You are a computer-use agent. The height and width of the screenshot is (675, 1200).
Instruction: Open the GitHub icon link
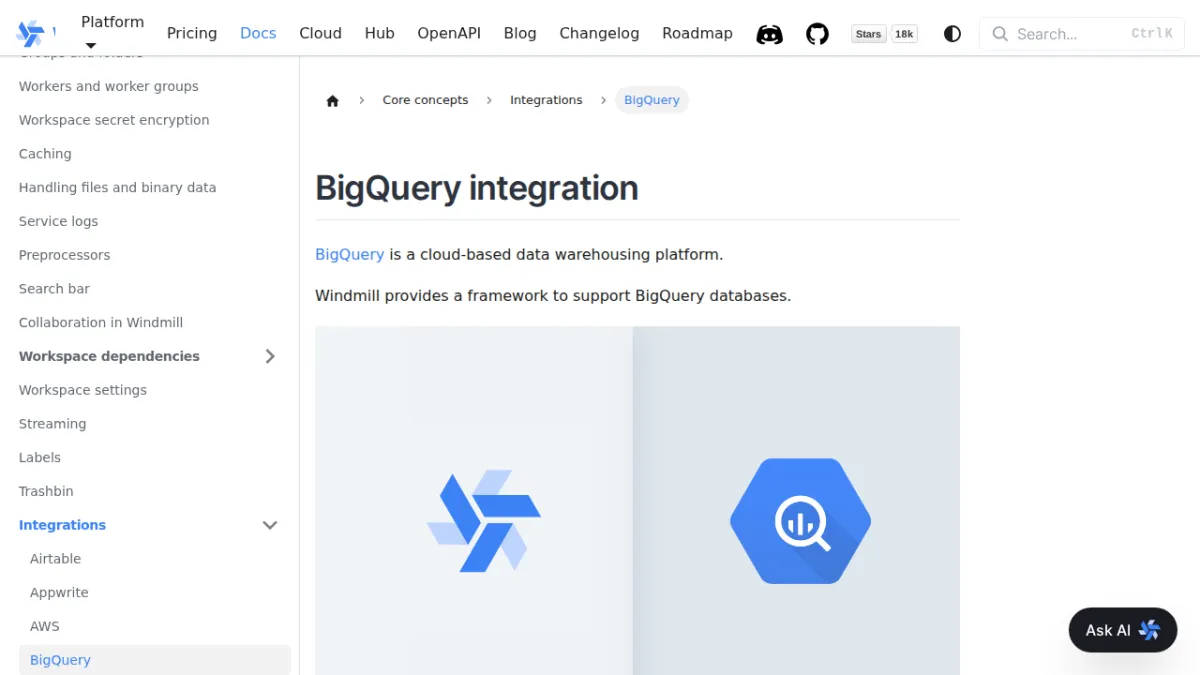[x=817, y=34]
